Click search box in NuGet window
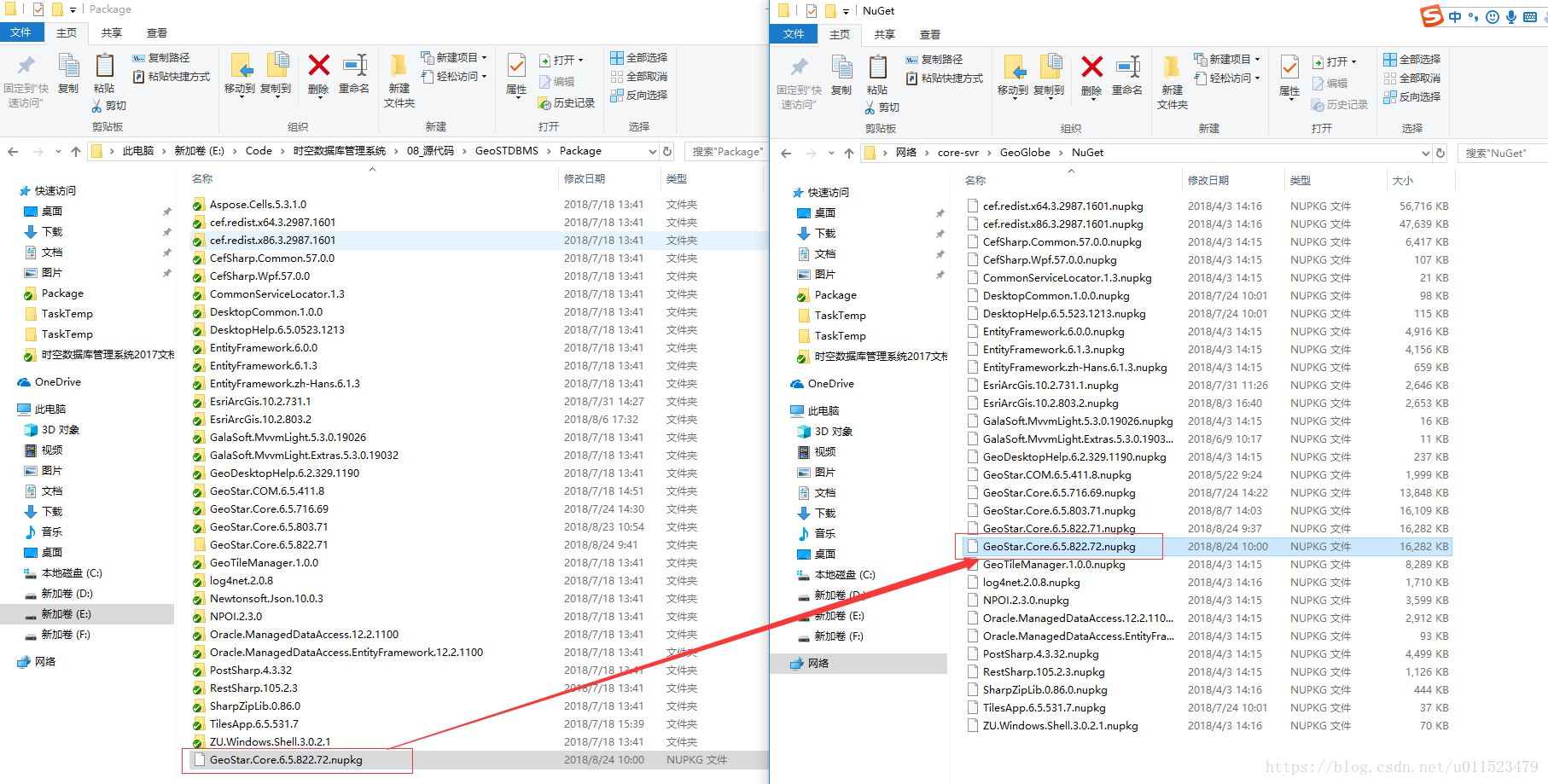This screenshot has width=1548, height=784. (x=1503, y=153)
